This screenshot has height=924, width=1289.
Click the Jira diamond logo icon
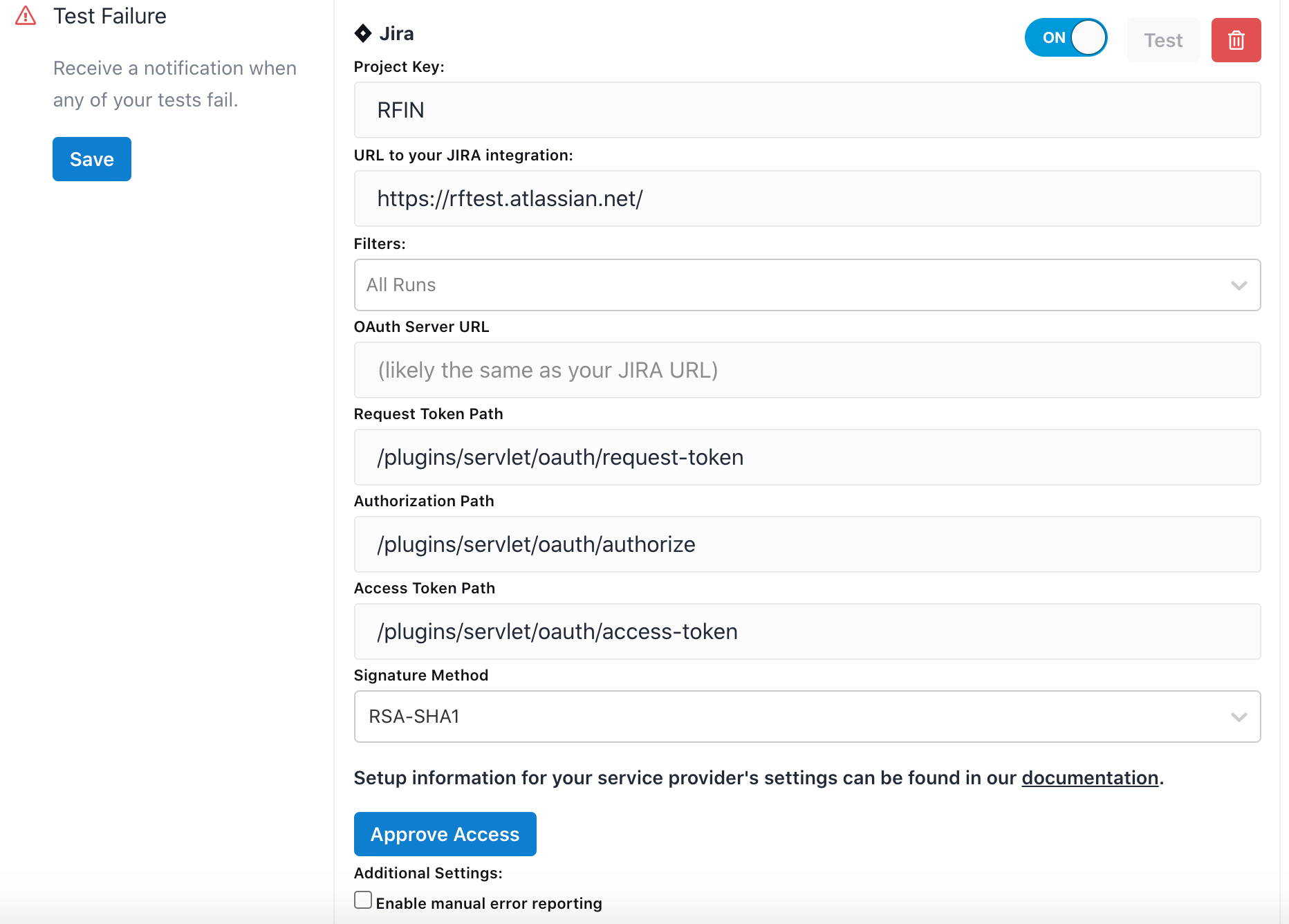363,33
